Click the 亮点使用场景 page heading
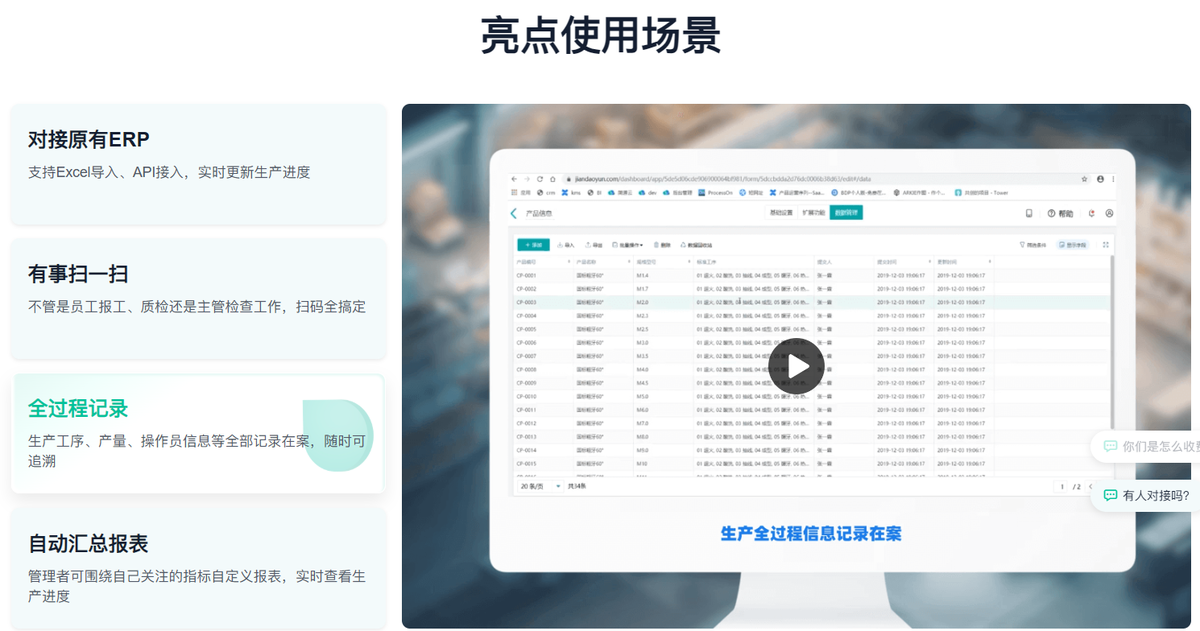This screenshot has height=631, width=1200. click(x=600, y=36)
